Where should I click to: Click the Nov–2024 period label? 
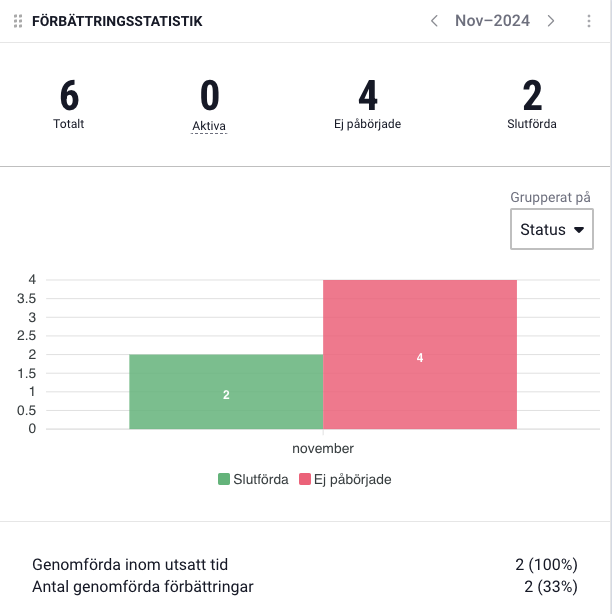click(492, 21)
